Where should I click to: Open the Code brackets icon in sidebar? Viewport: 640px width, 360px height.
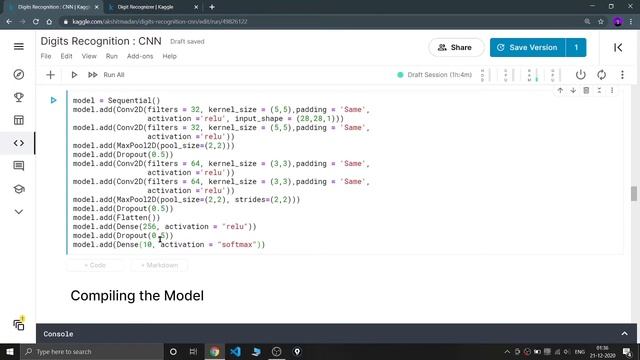pos(19,143)
